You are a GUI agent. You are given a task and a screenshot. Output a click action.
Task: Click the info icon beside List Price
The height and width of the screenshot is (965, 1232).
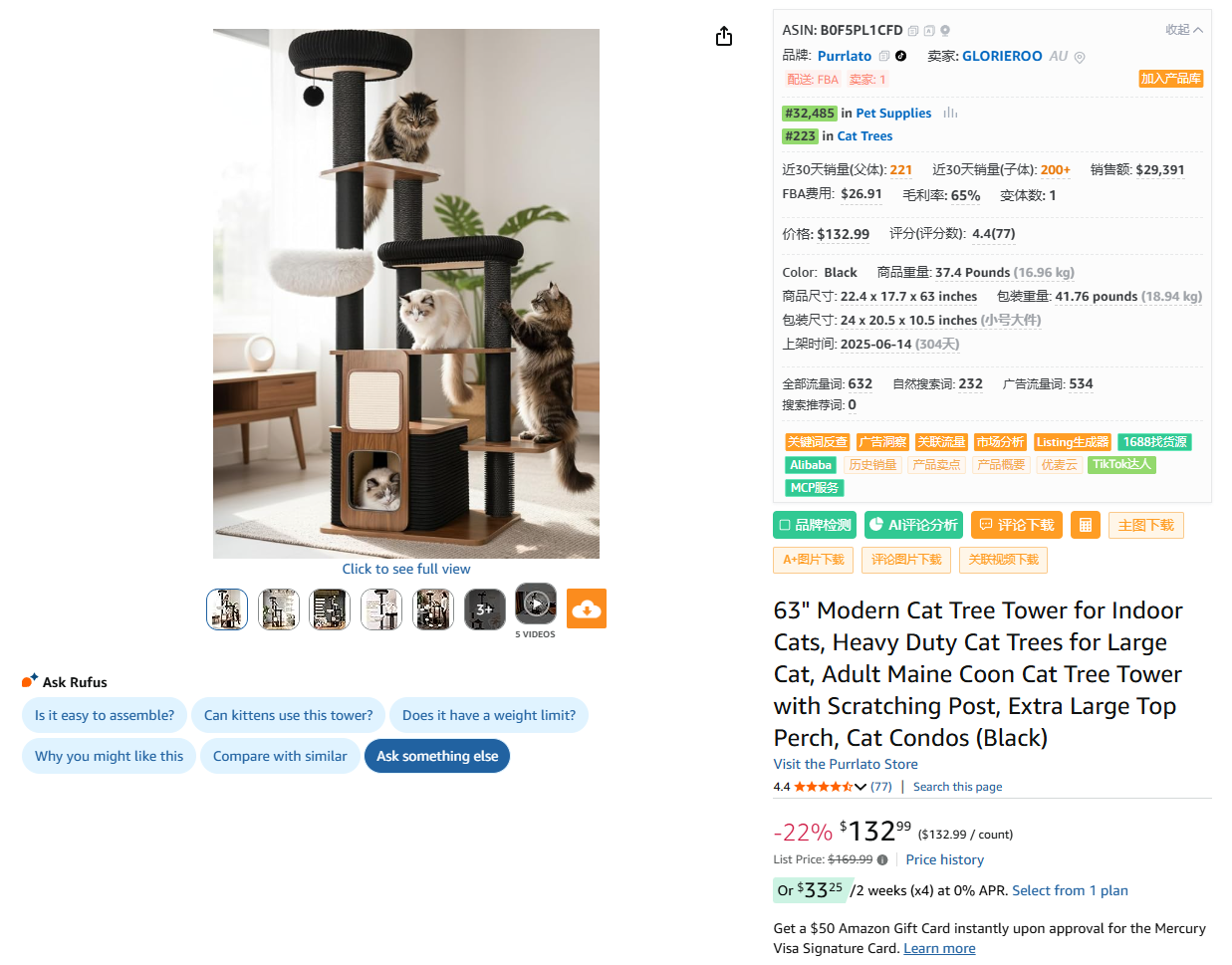[x=882, y=859]
